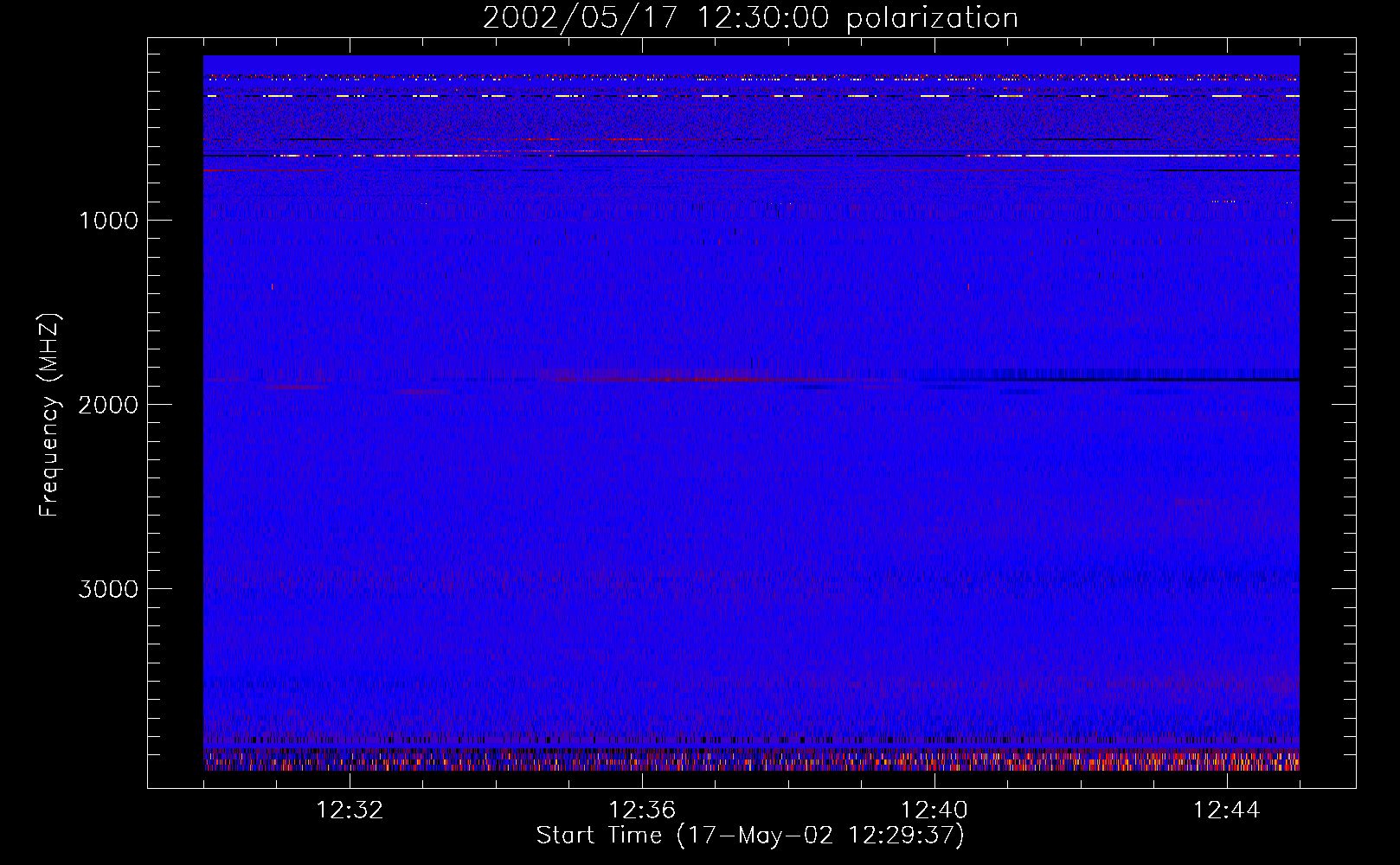Click the 'Frequency (MHZ)' axis title

[49, 415]
